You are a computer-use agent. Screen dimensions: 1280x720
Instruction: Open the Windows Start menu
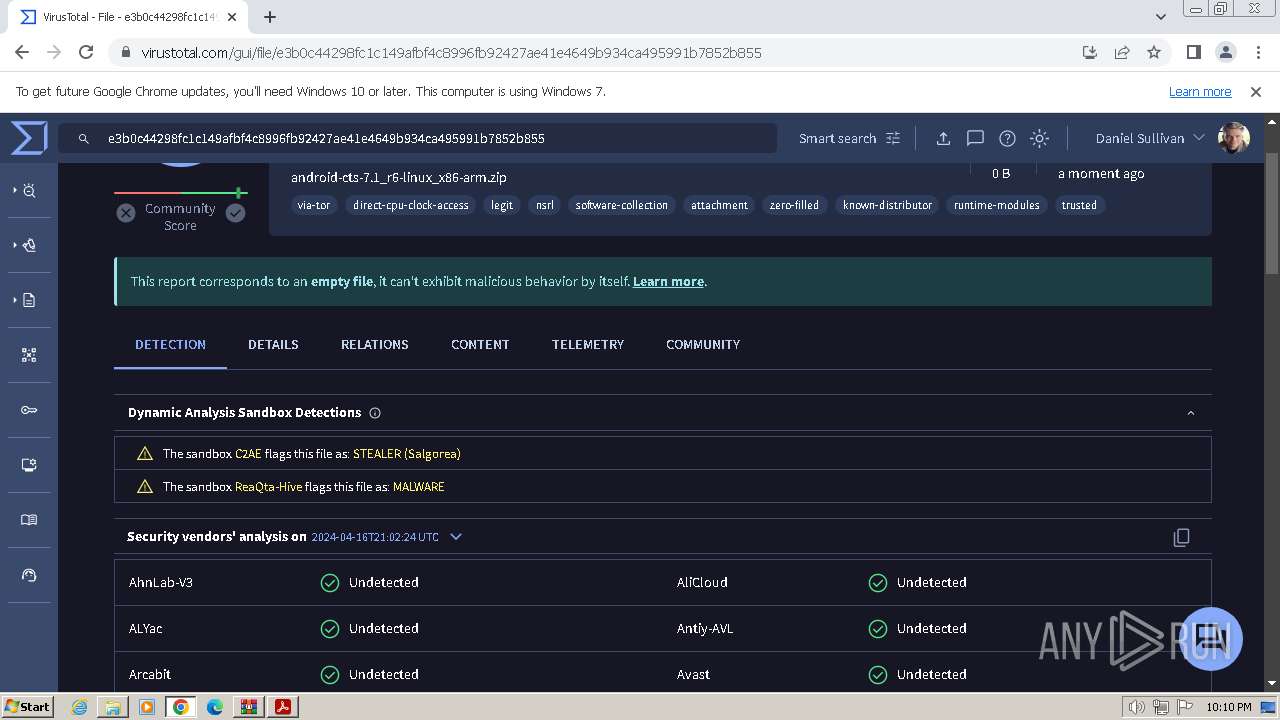tap(28, 706)
